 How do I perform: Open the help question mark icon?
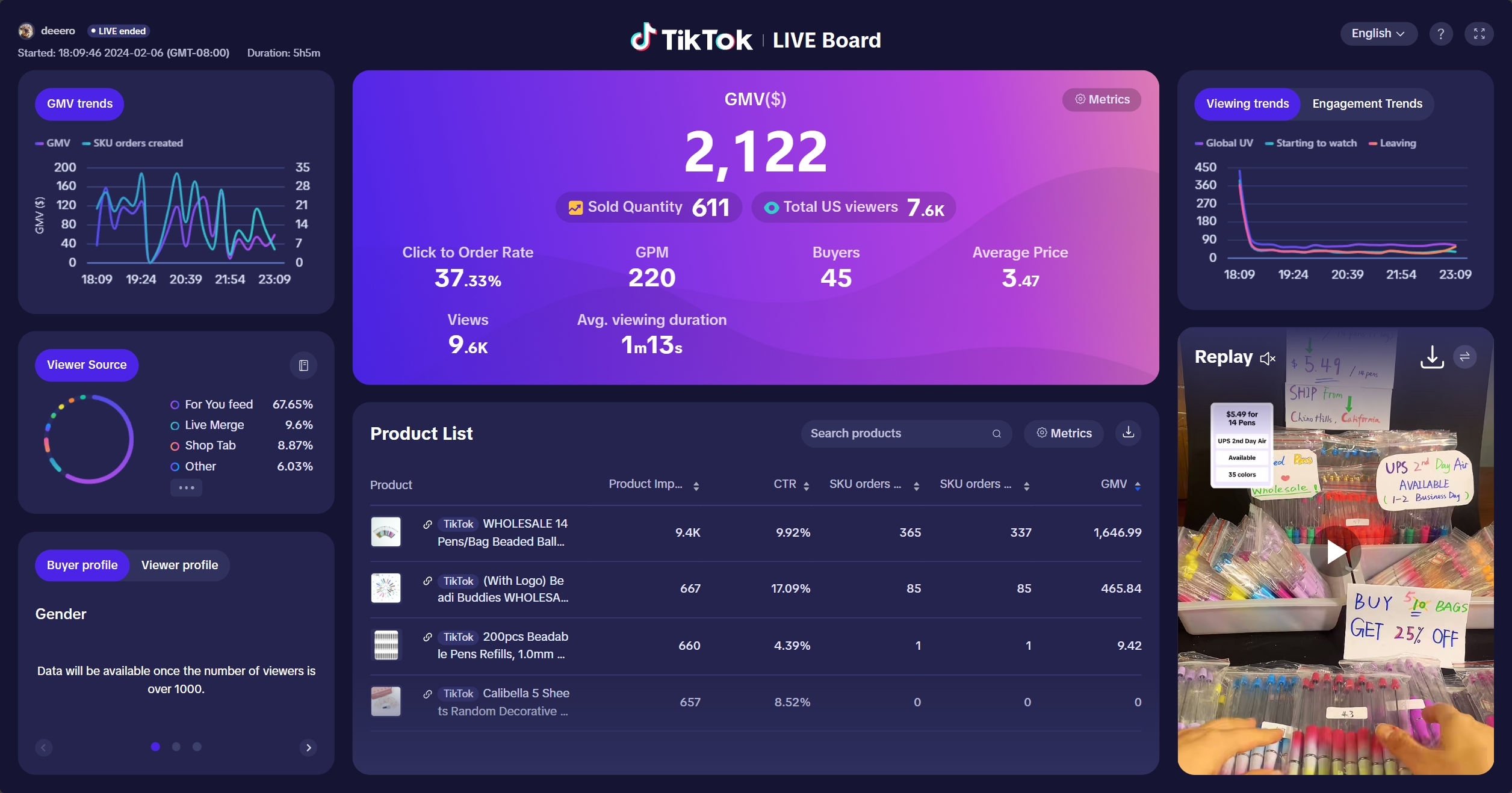1440,34
